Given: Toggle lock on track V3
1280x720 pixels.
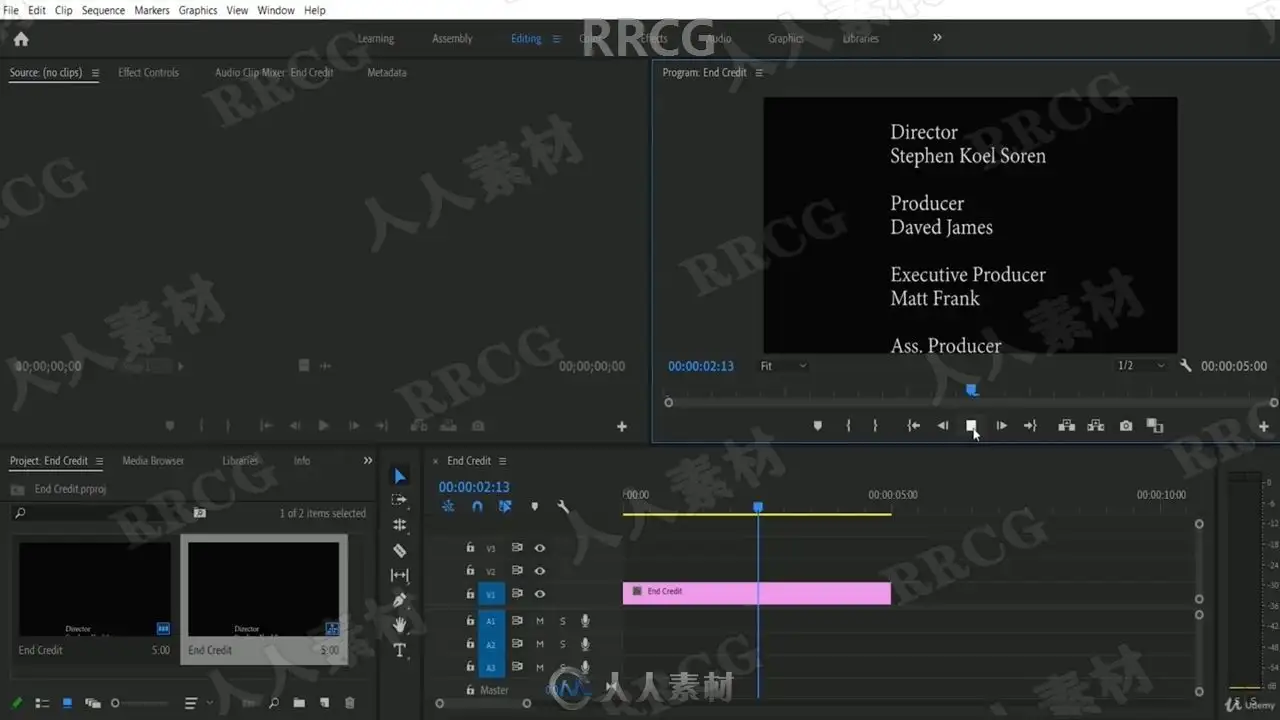Looking at the screenshot, I should tap(470, 548).
